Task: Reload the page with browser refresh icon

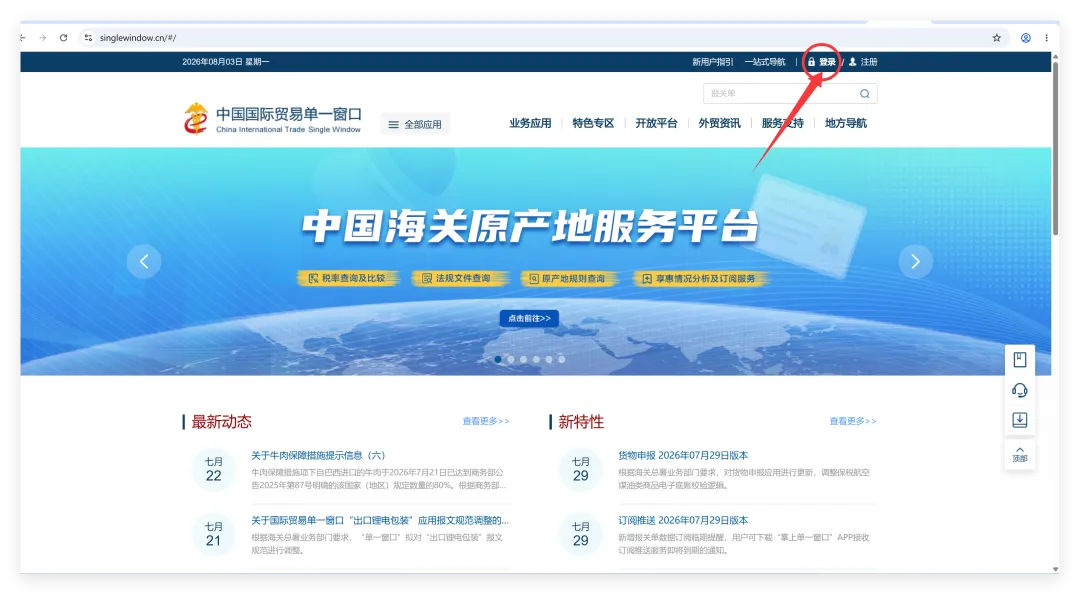Action: click(x=63, y=38)
